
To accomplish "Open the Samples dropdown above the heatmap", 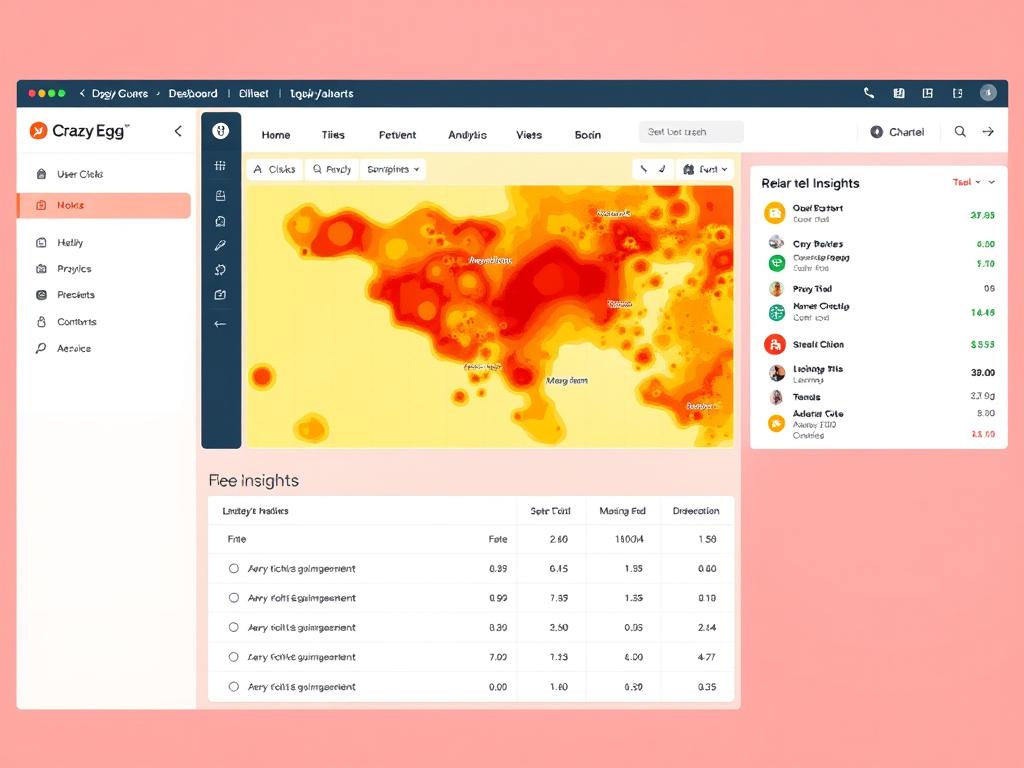I will pos(392,169).
